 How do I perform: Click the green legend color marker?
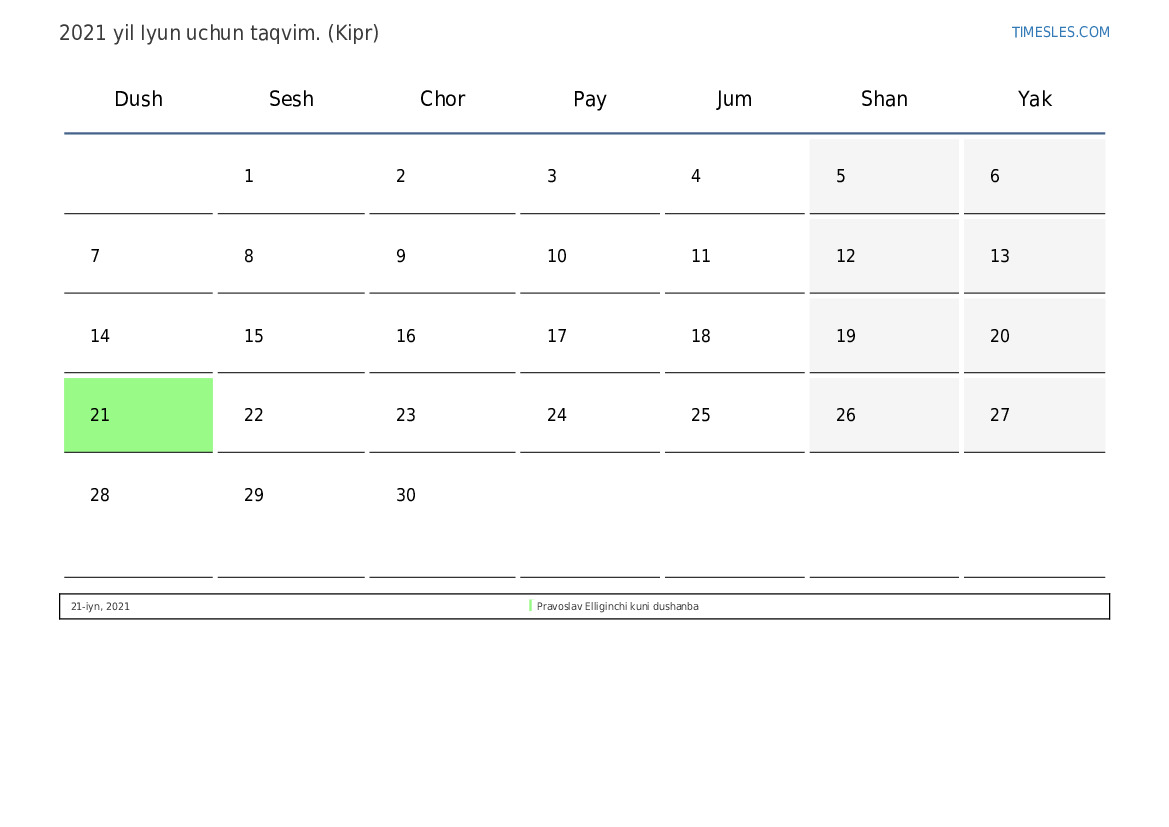click(x=530, y=606)
